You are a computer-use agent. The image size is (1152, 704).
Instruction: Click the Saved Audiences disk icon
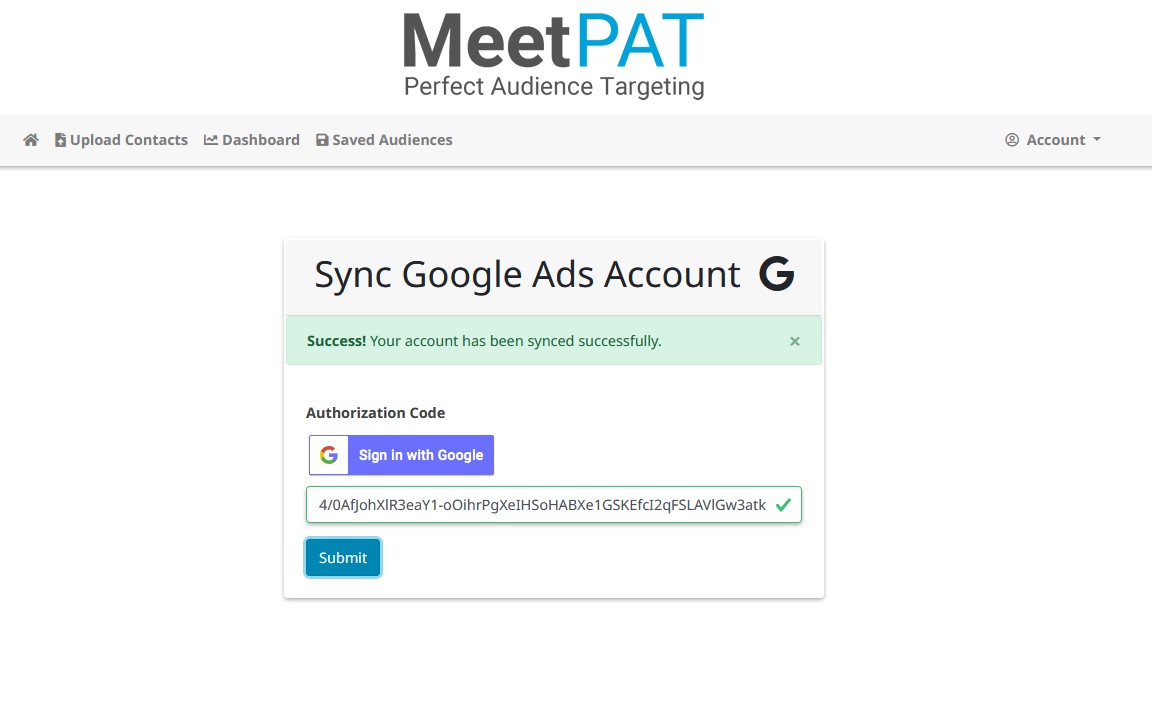click(322, 140)
